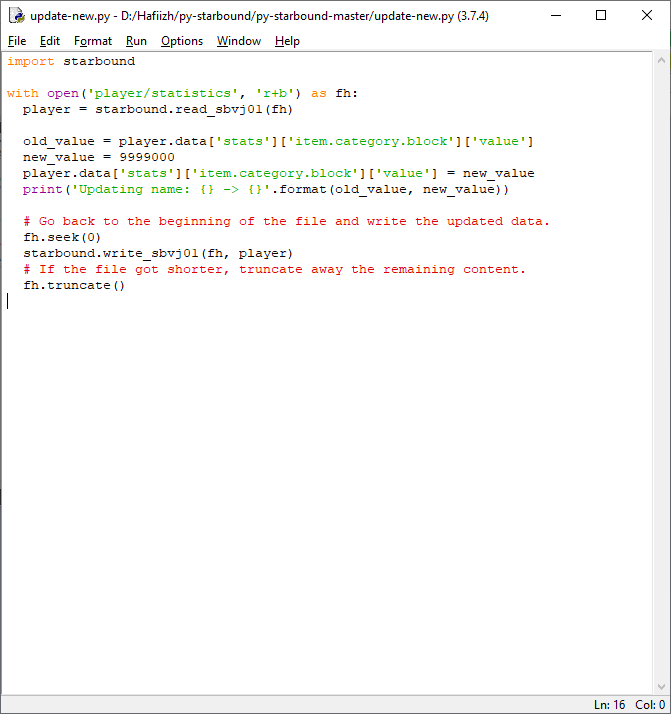Click the IDLE Python file icon in title bar
Screen dimensions: 671x714
coord(17,15)
